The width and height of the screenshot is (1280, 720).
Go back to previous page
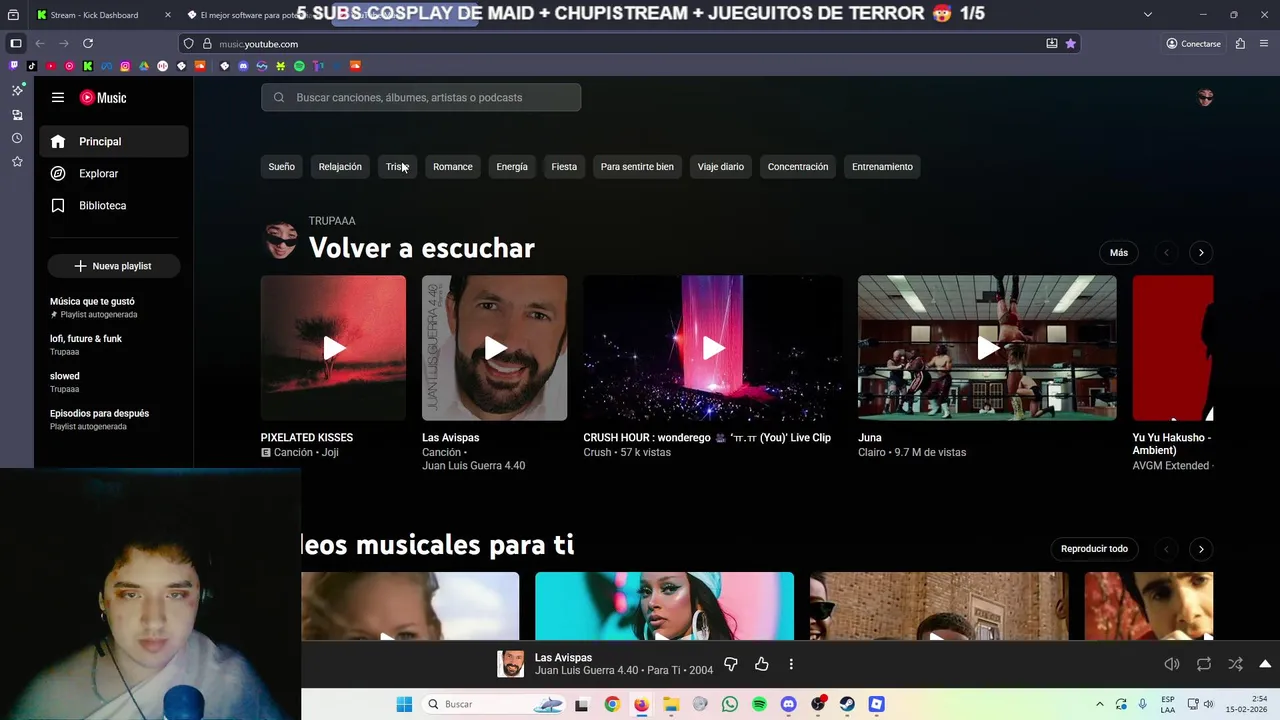point(40,44)
